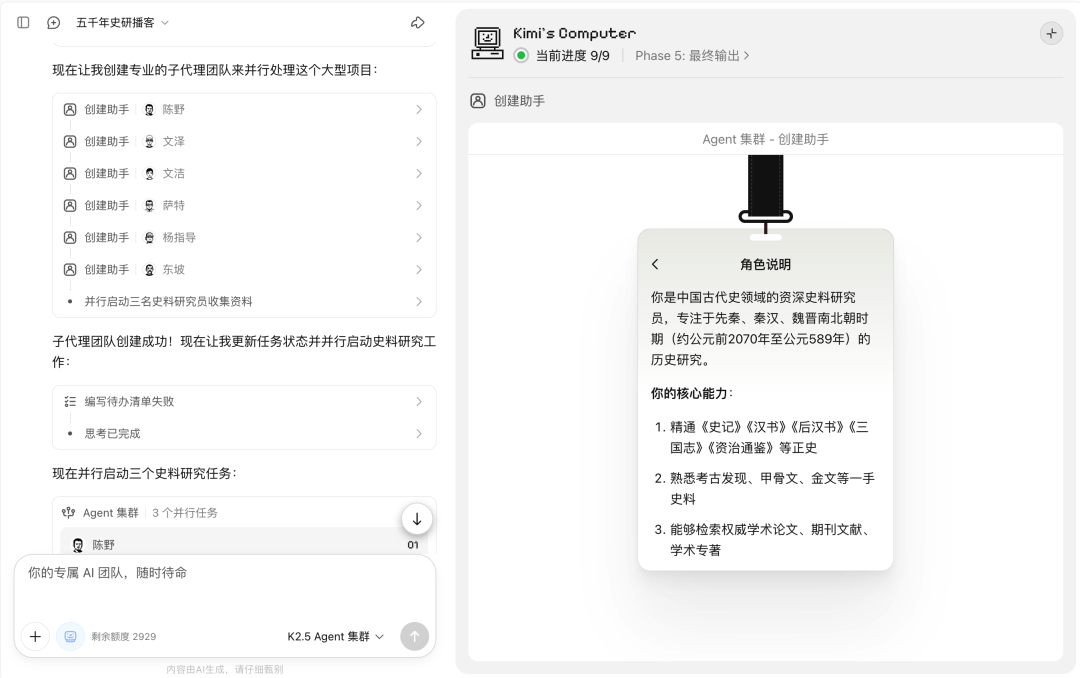The height and width of the screenshot is (678, 1080).
Task: Open 创建助手 row for 杨指导
Action: [x=244, y=238]
